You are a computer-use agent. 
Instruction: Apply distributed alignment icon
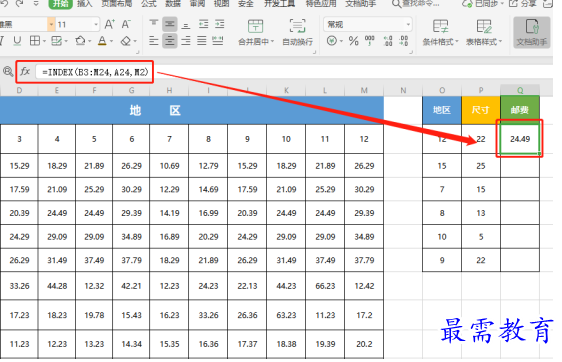tap(218, 41)
